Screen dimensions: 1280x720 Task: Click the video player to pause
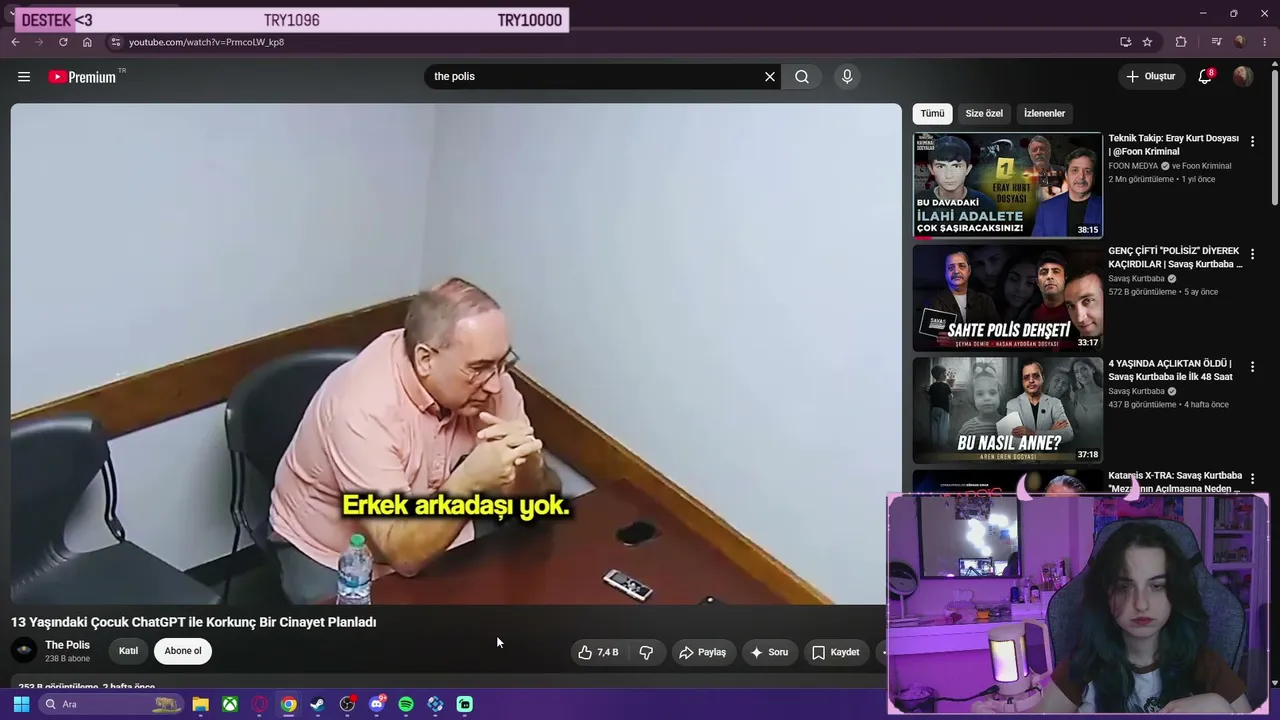click(x=456, y=353)
